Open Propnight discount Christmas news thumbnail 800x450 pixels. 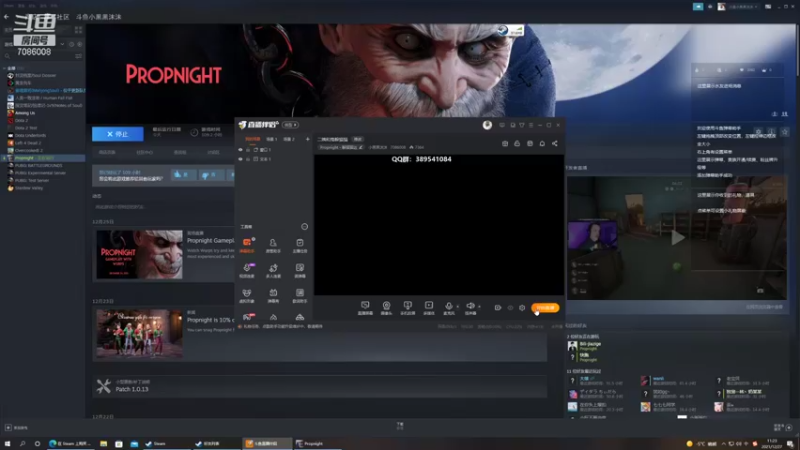point(139,334)
